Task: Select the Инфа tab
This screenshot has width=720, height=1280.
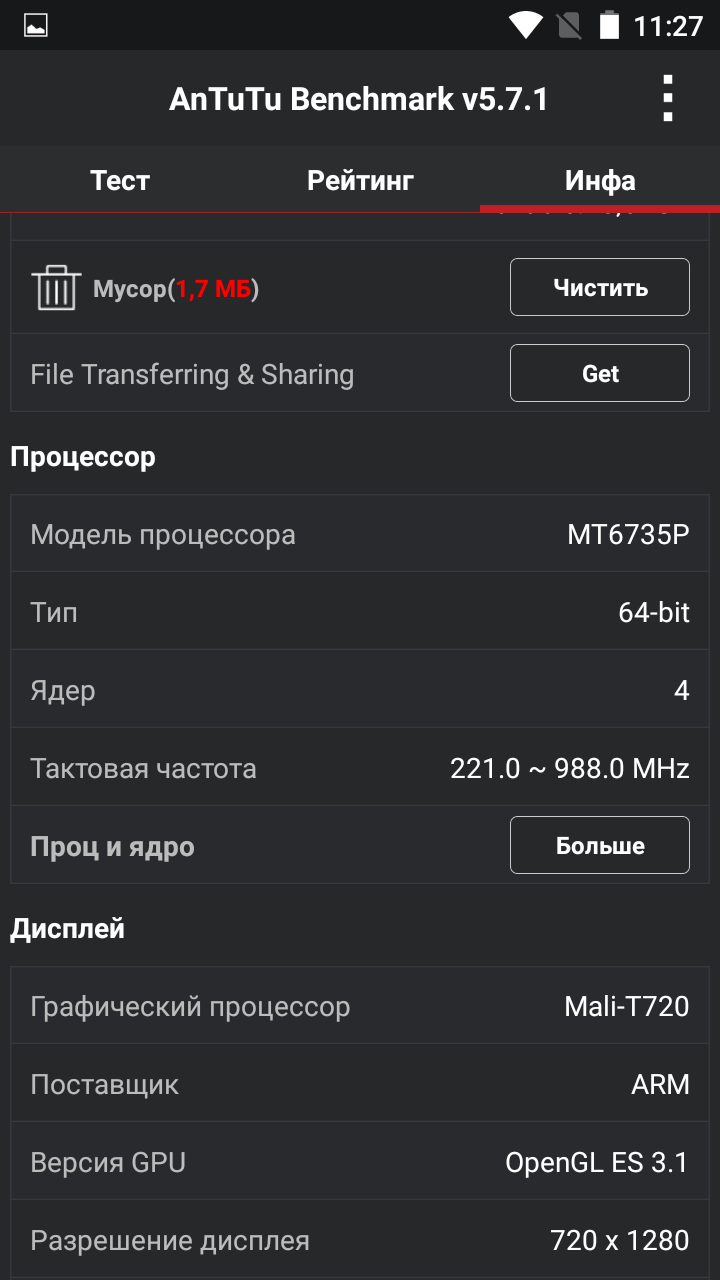Action: click(600, 180)
